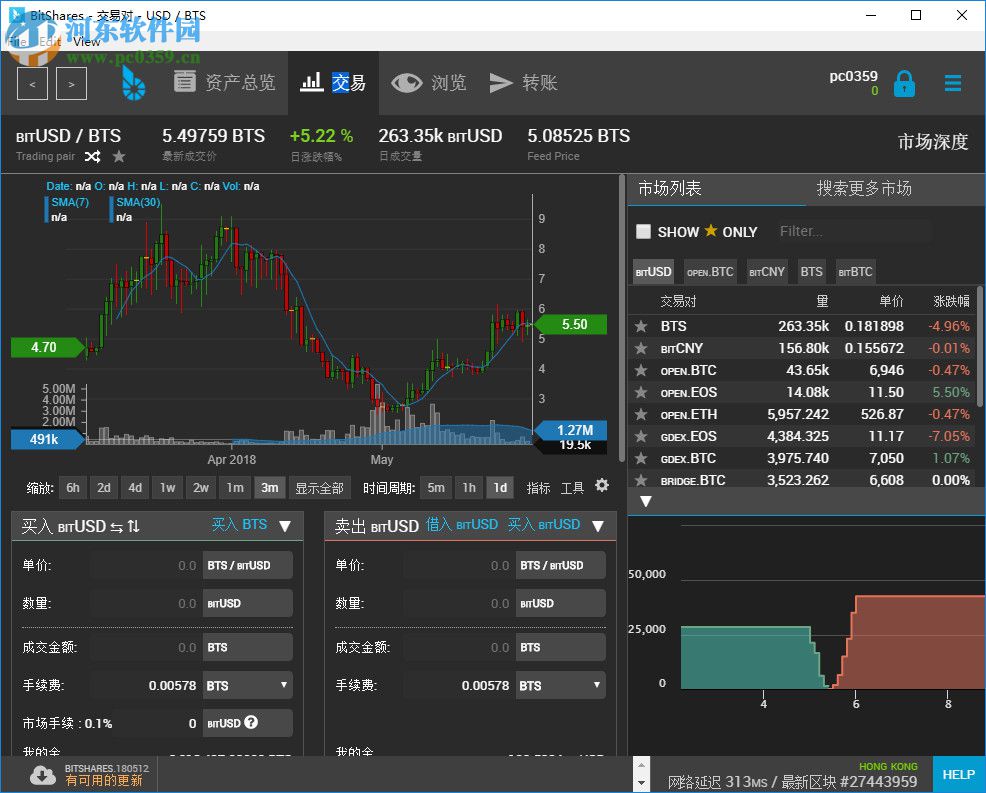986x793 pixels.
Task: Expand the triangle below the market list
Action: pyautogui.click(x=646, y=503)
